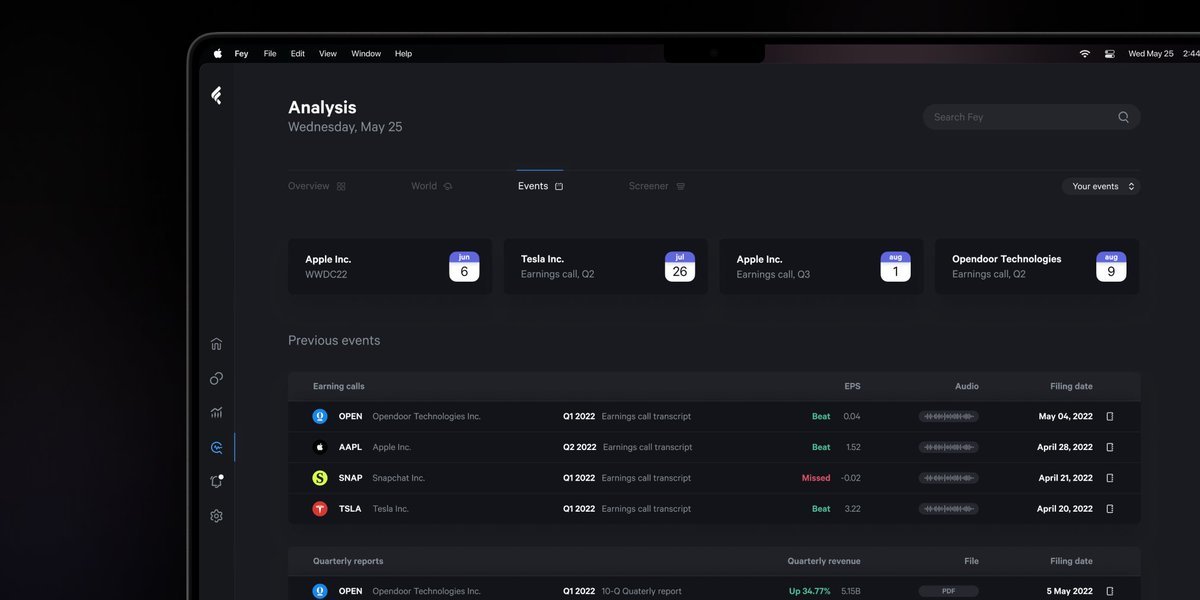The width and height of the screenshot is (1200, 600).
Task: Play audio waveform for SNAP earnings call
Action: click(949, 478)
